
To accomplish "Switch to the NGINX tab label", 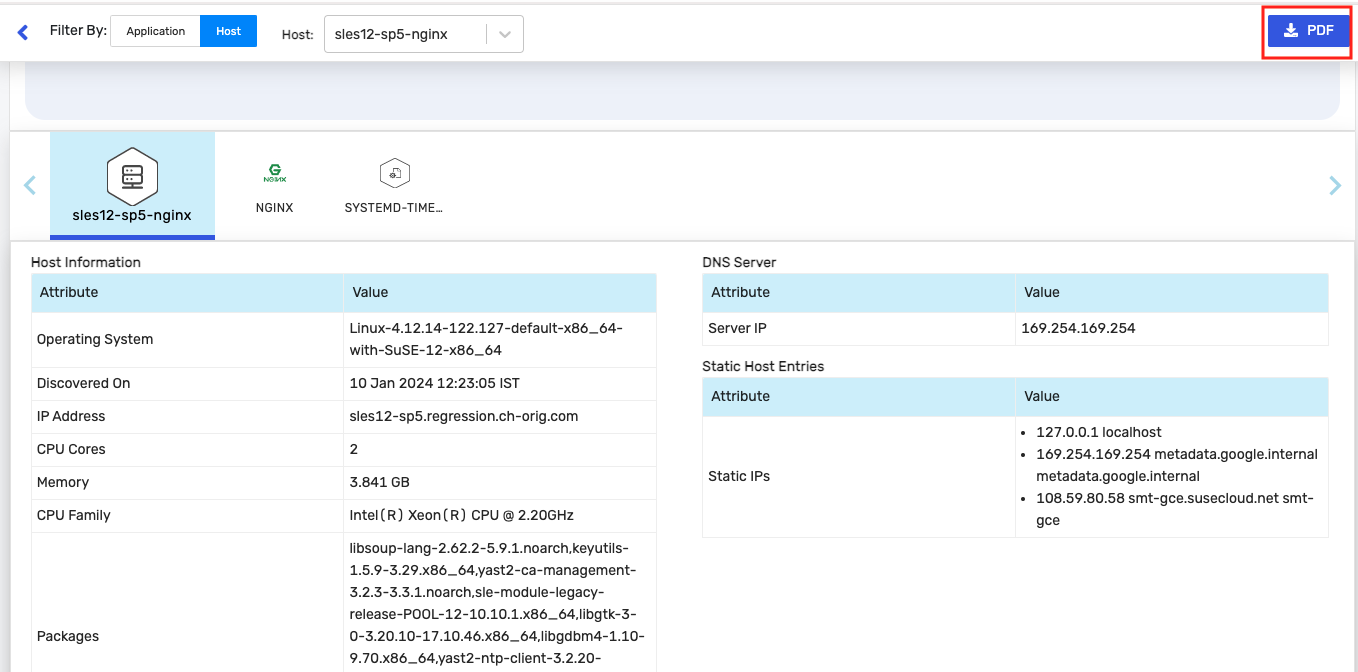I will click(274, 208).
